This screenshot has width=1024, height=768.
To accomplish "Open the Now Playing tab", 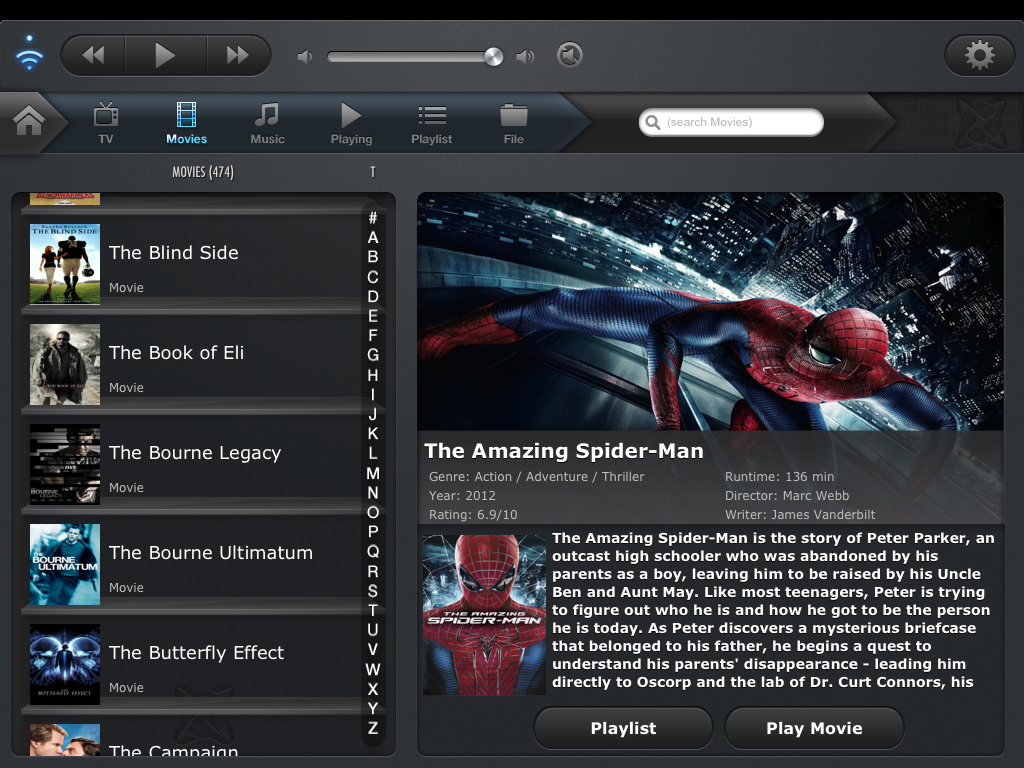I will coord(351,124).
